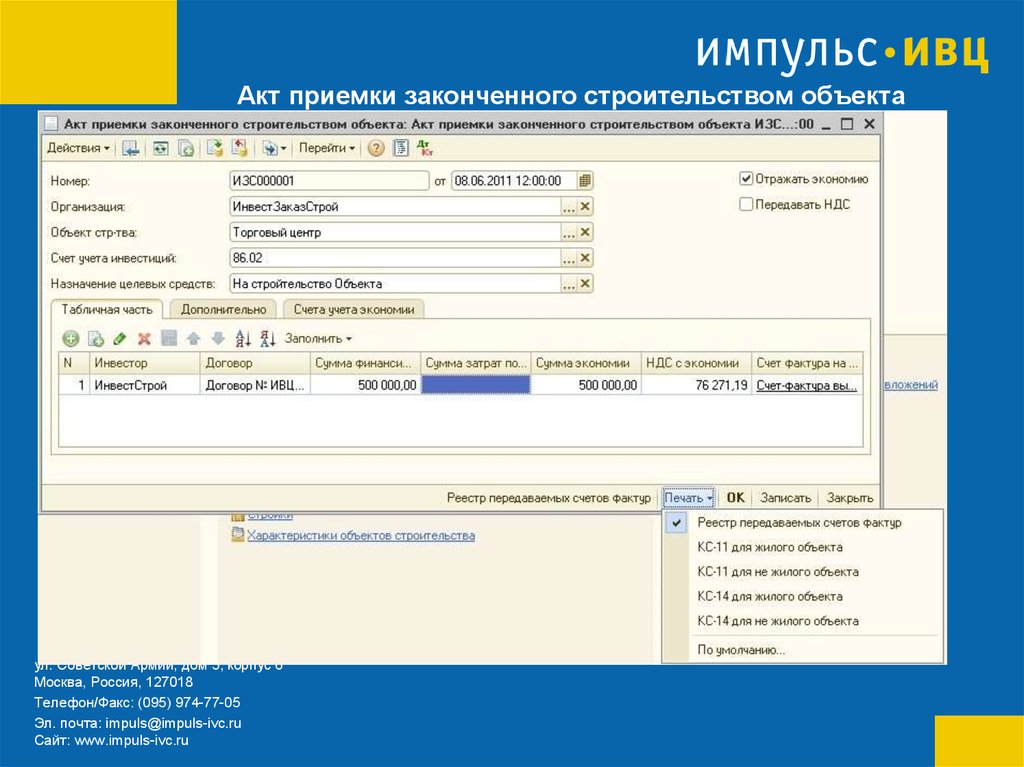Select Реестр передаваемых счетов фактур menu item
The width and height of the screenshot is (1024, 767).
803,523
